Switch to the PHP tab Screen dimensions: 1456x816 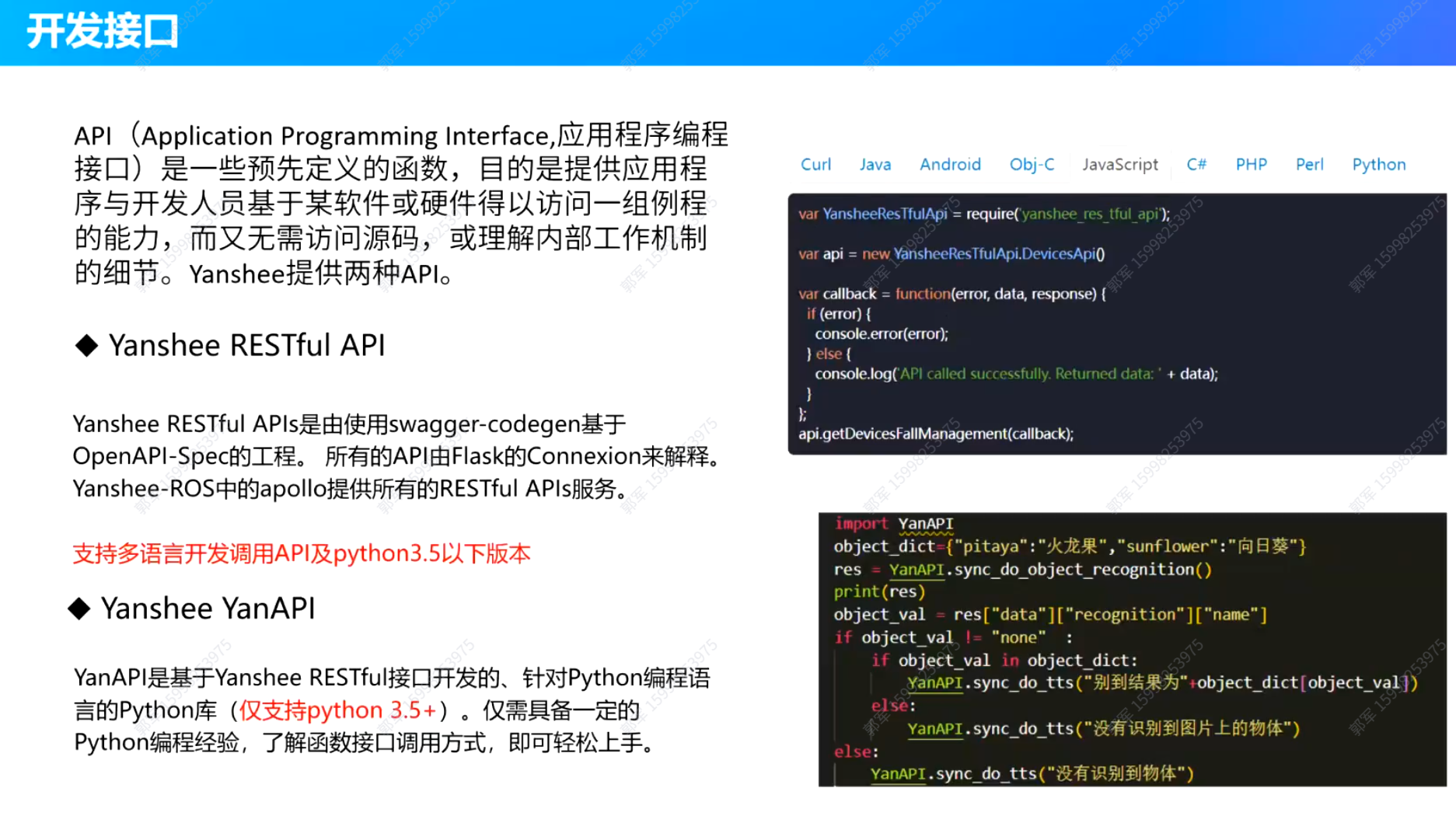click(x=1252, y=165)
